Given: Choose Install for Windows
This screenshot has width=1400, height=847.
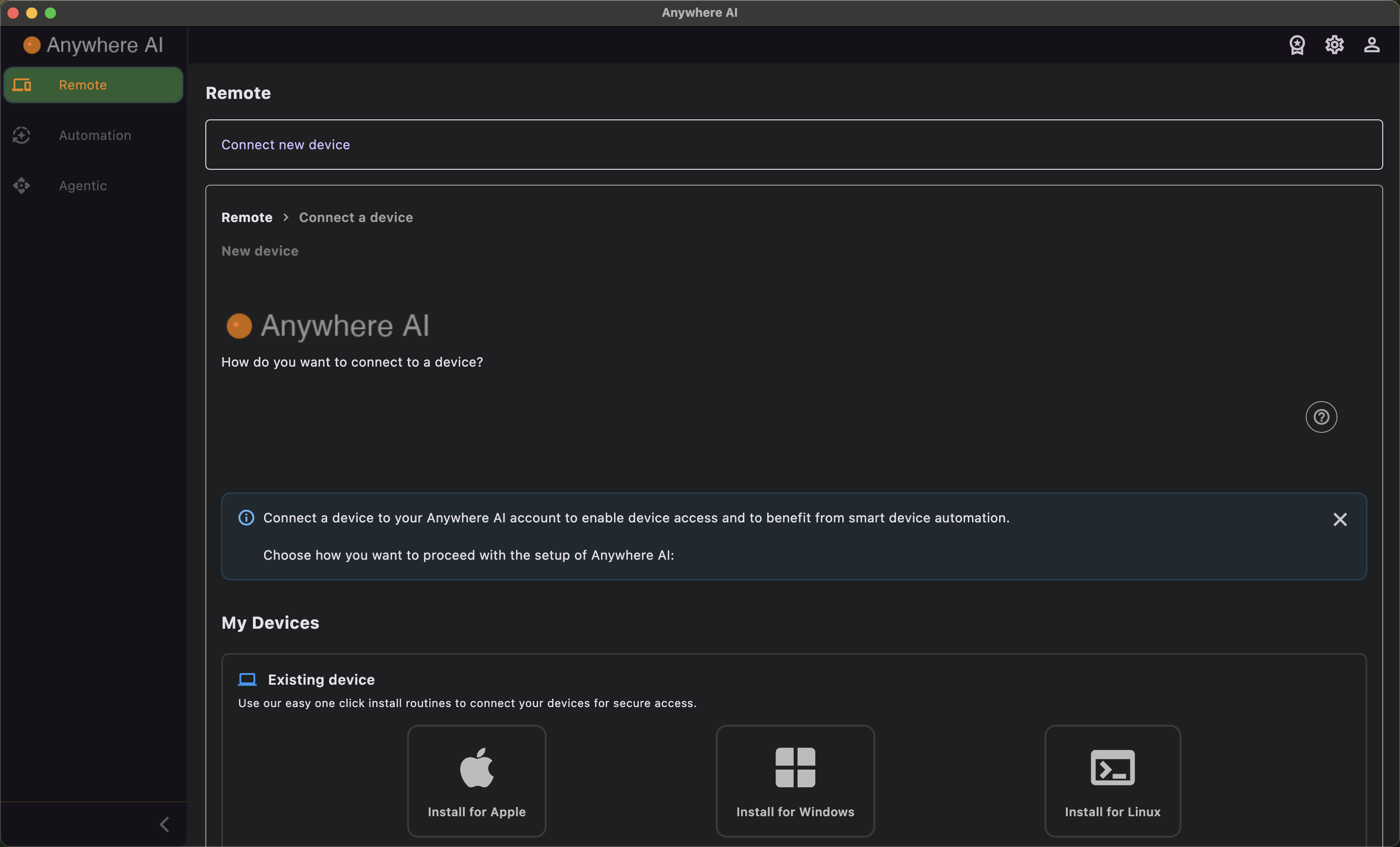Looking at the screenshot, I should point(795,781).
